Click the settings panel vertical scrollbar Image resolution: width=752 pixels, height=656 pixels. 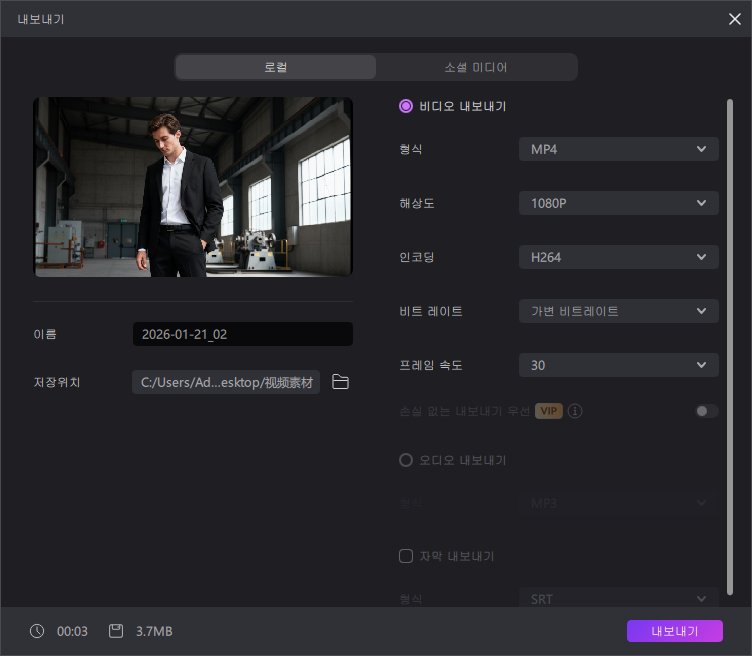(x=730, y=347)
